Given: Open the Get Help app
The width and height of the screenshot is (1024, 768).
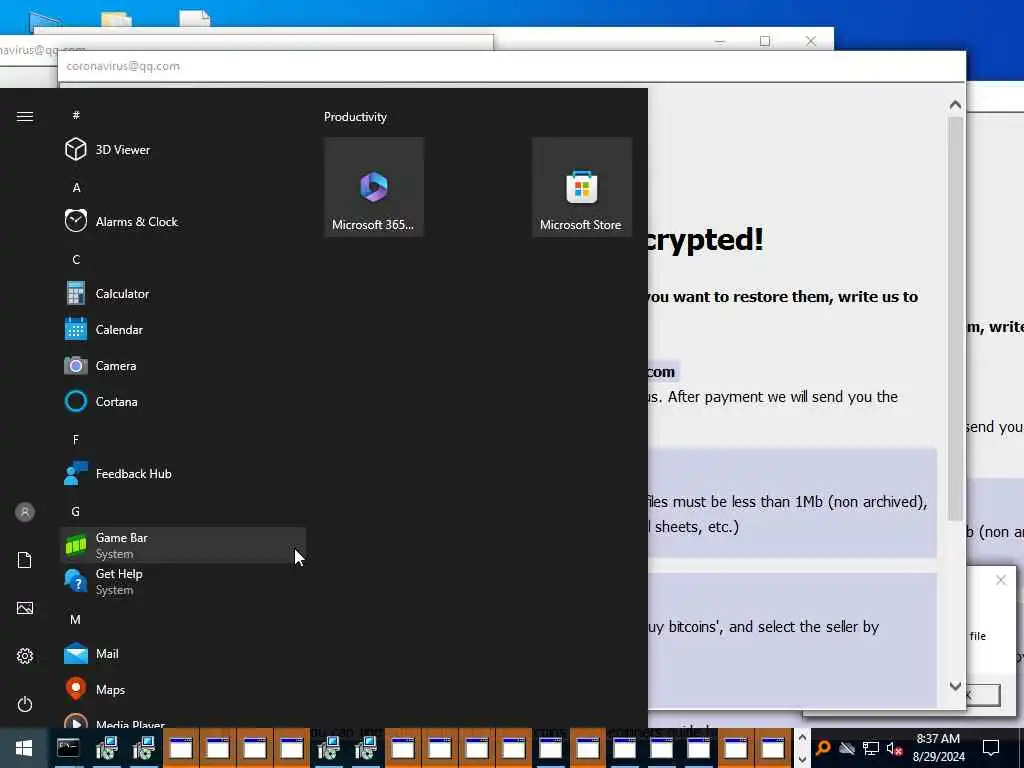Looking at the screenshot, I should pyautogui.click(x=183, y=581).
